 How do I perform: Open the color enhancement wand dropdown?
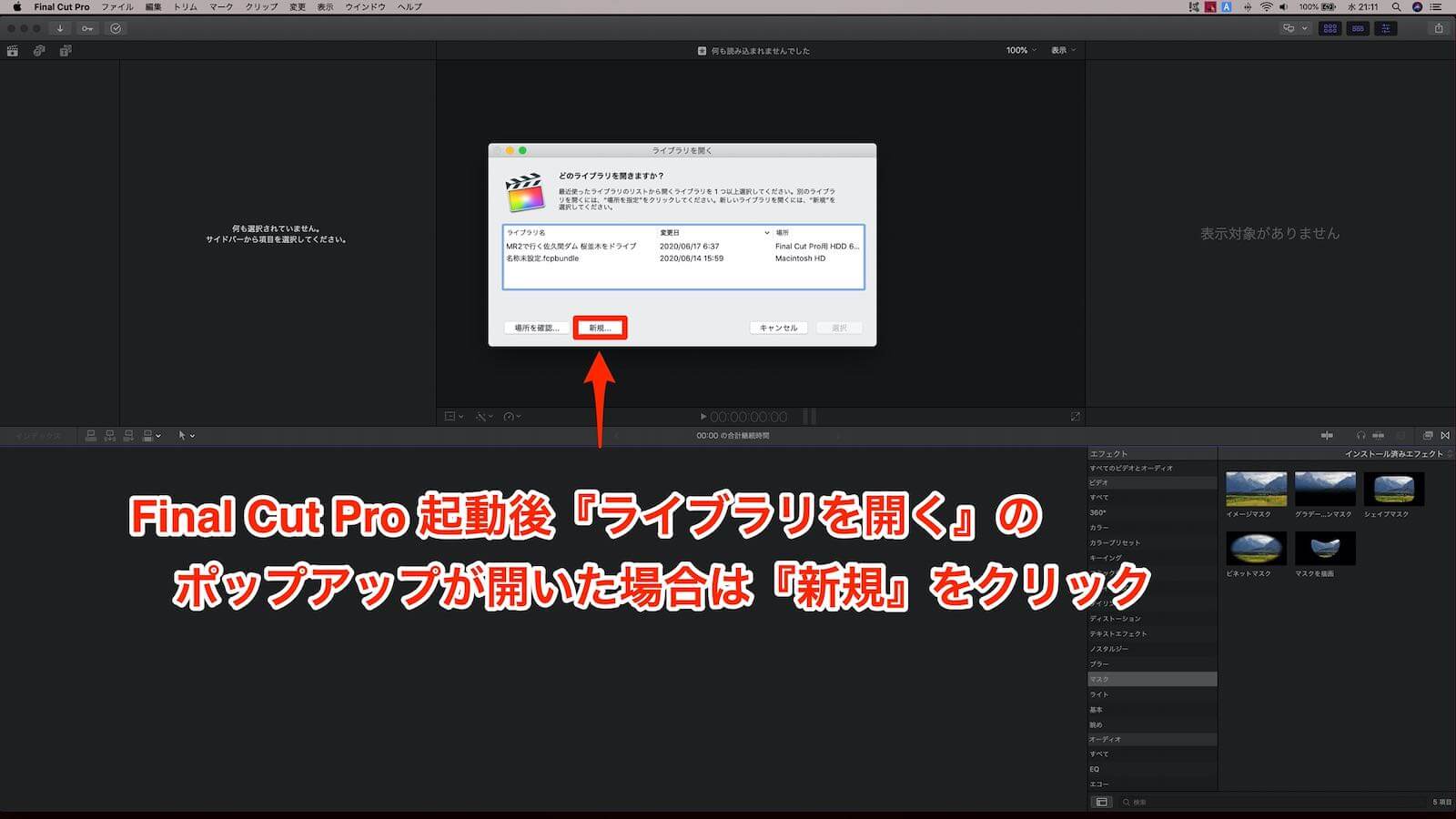point(484,417)
